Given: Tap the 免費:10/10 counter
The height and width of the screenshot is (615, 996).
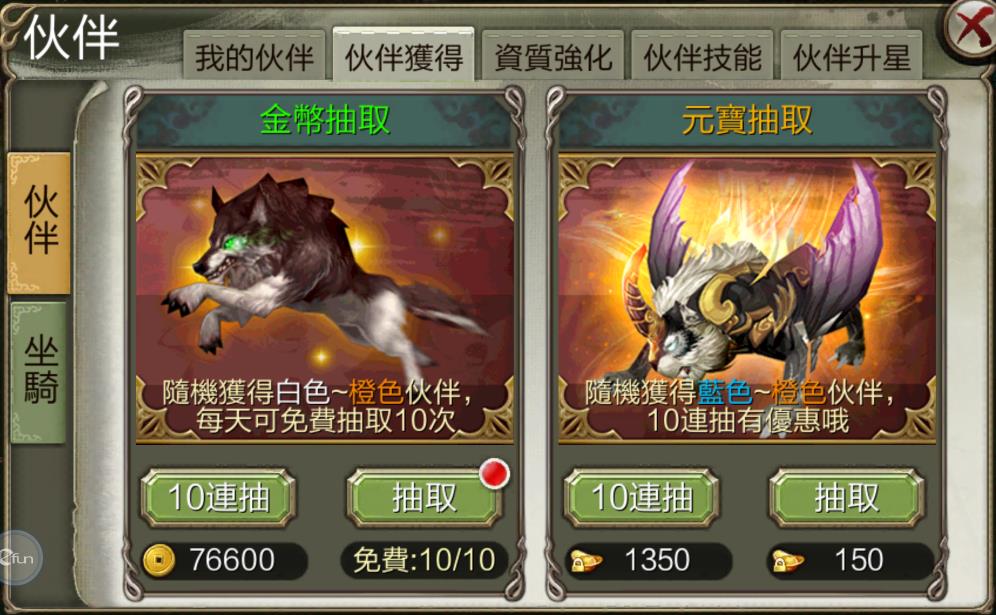Looking at the screenshot, I should 424,560.
